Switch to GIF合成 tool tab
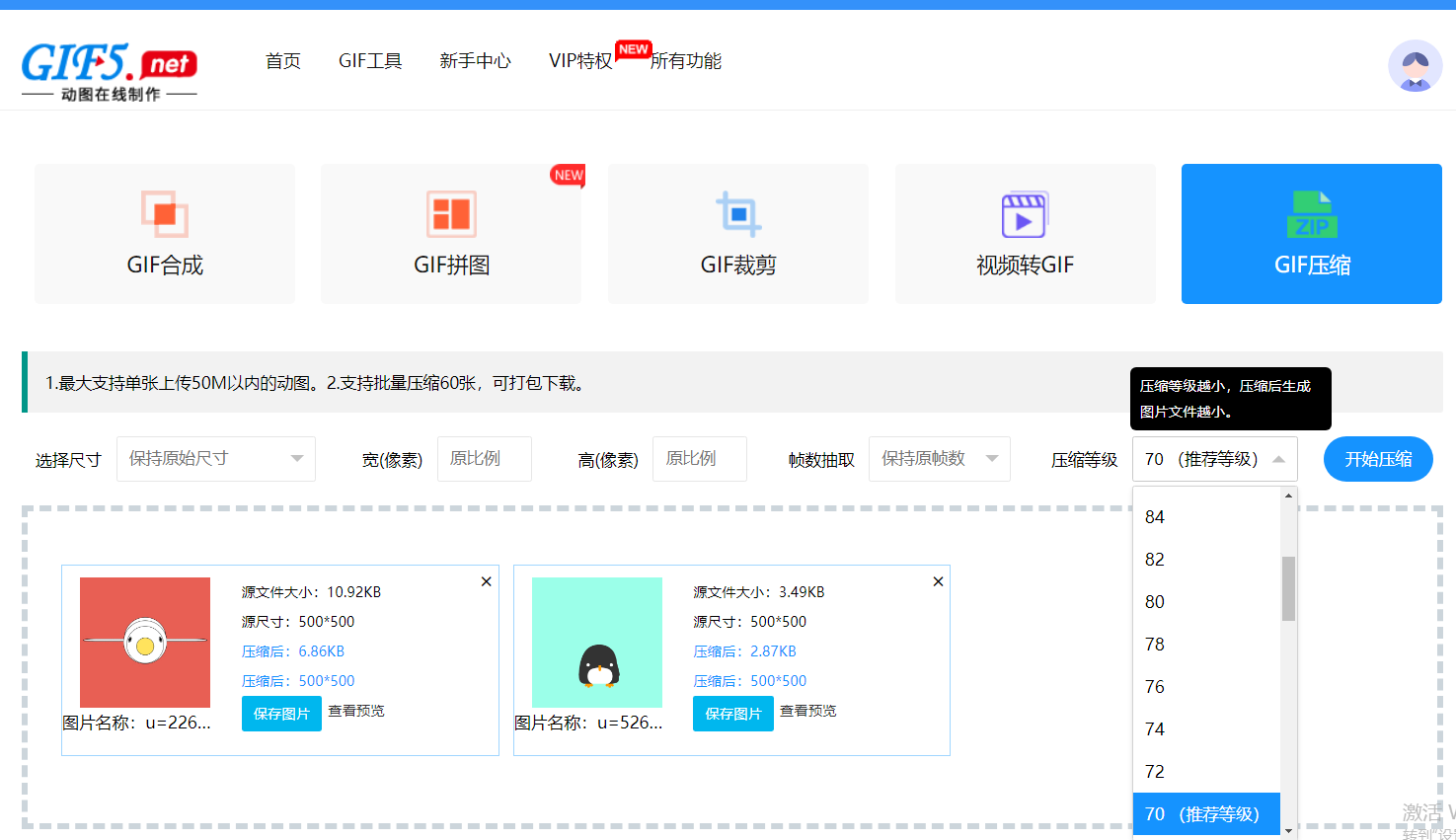 point(165,234)
